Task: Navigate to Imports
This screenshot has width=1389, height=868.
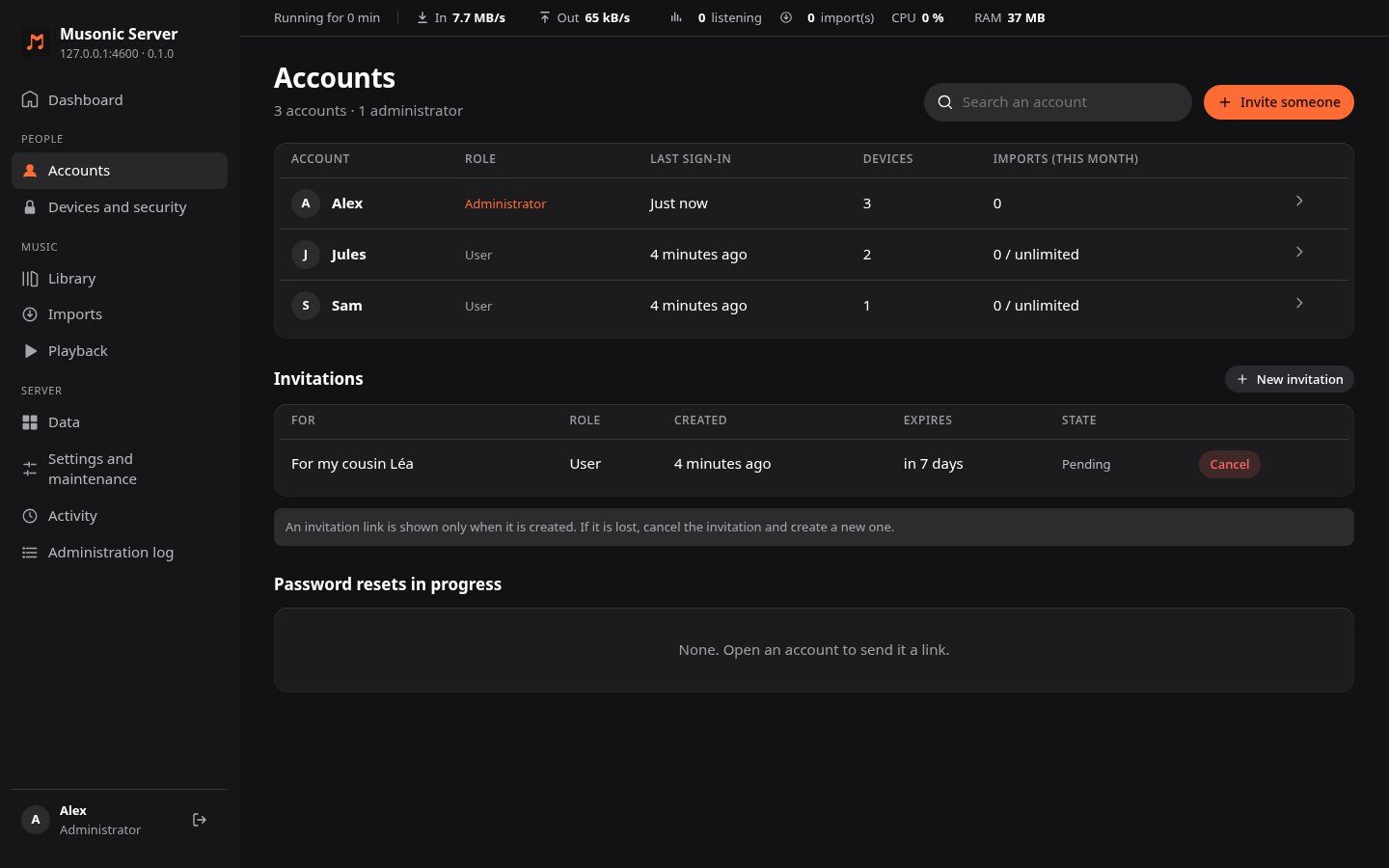Action: 120,314
